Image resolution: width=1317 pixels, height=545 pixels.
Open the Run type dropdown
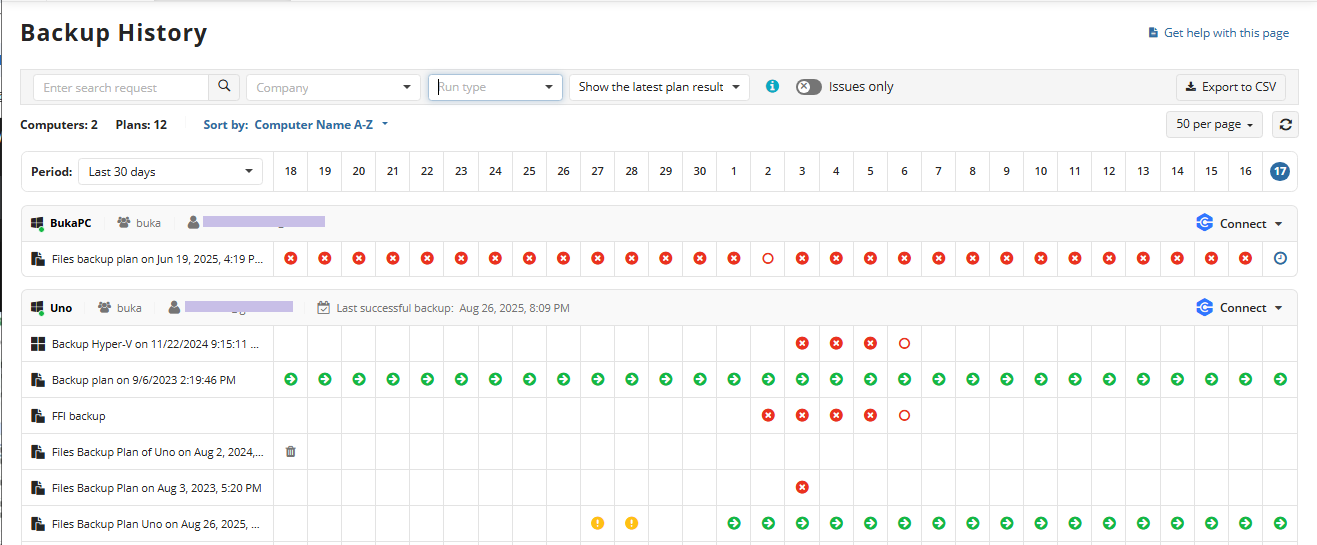click(x=495, y=87)
